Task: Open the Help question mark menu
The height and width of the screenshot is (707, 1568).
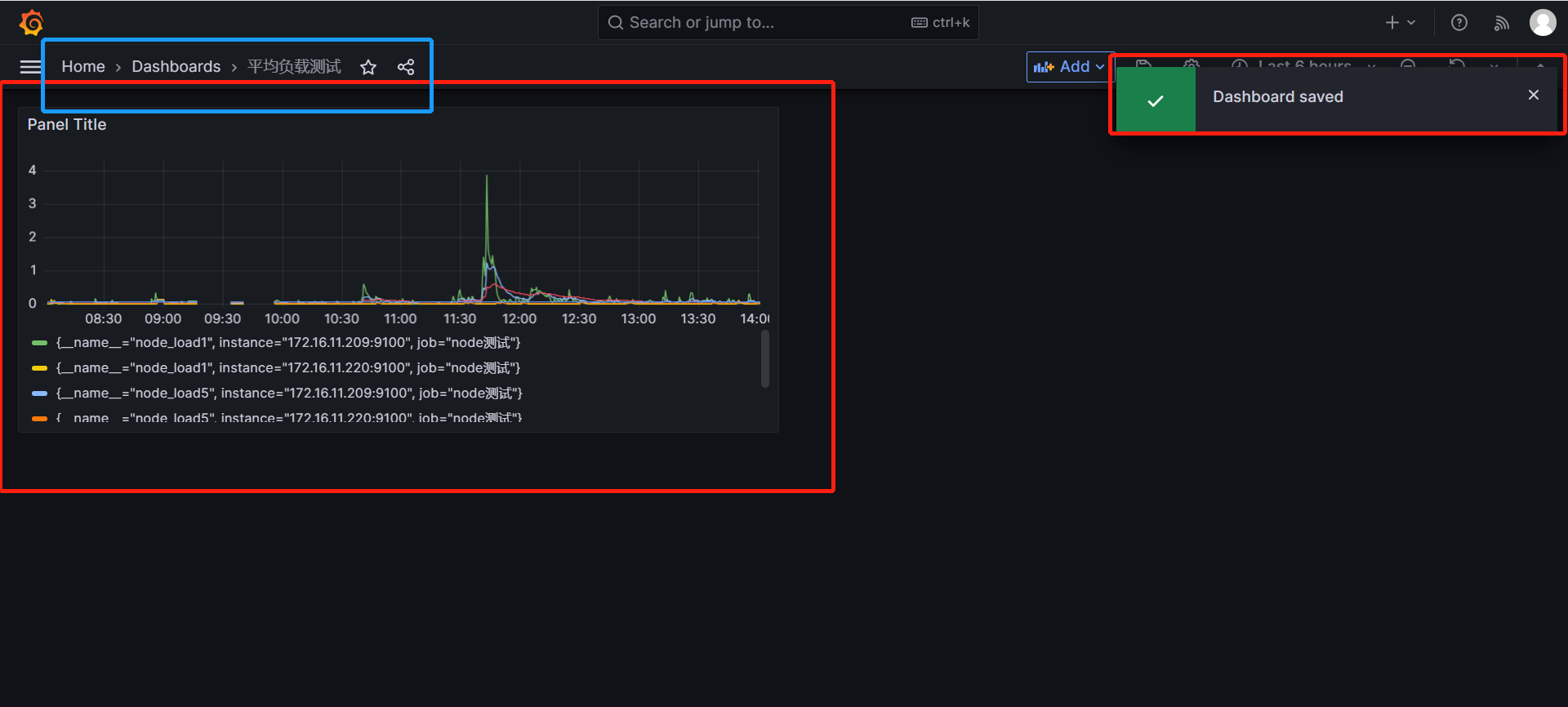Action: pyautogui.click(x=1459, y=23)
